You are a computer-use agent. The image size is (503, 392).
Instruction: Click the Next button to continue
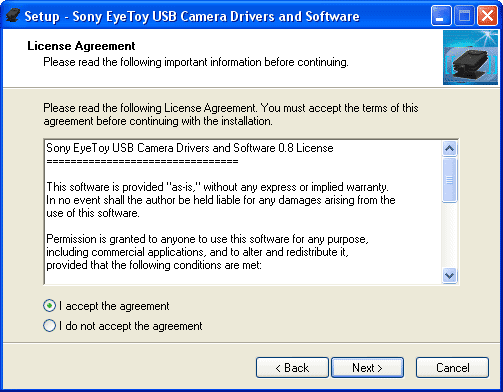[x=367, y=368]
